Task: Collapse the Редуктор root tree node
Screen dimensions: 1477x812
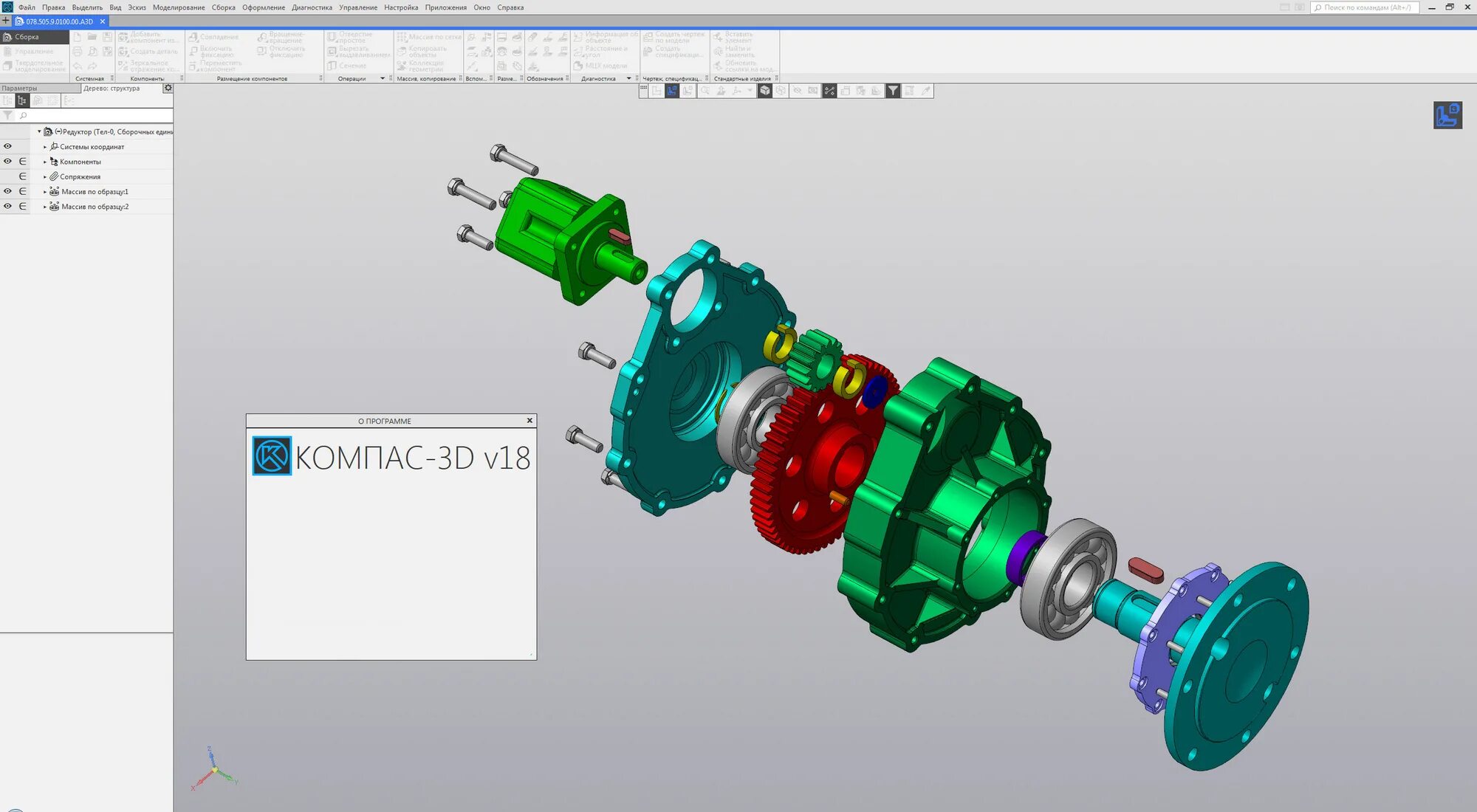Action: [39, 131]
